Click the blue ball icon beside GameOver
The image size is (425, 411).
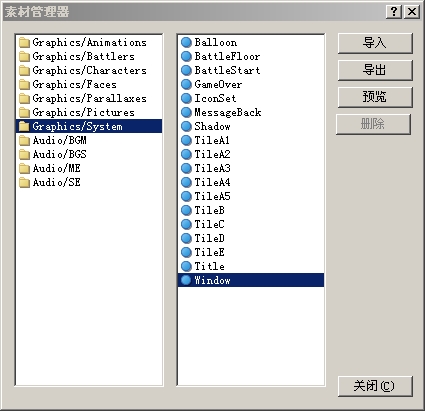click(x=186, y=85)
